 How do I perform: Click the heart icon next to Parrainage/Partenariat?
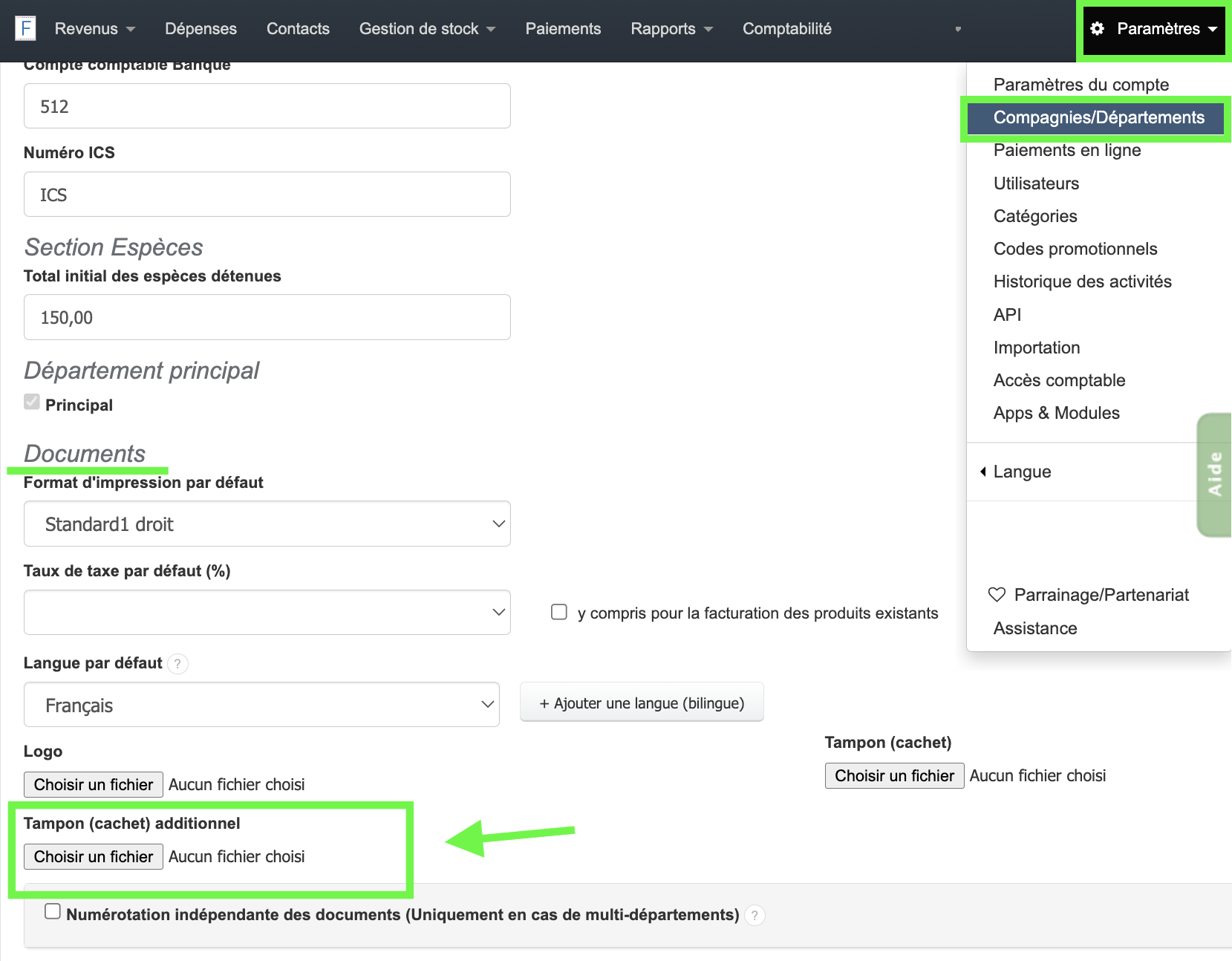(997, 595)
